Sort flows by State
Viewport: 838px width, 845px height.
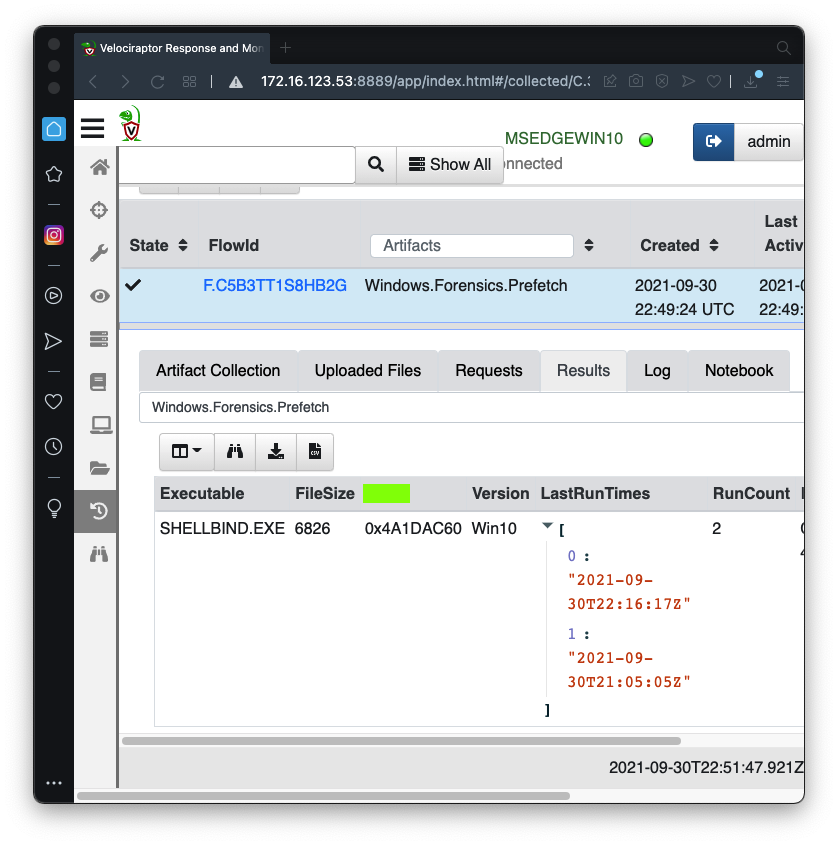point(183,245)
